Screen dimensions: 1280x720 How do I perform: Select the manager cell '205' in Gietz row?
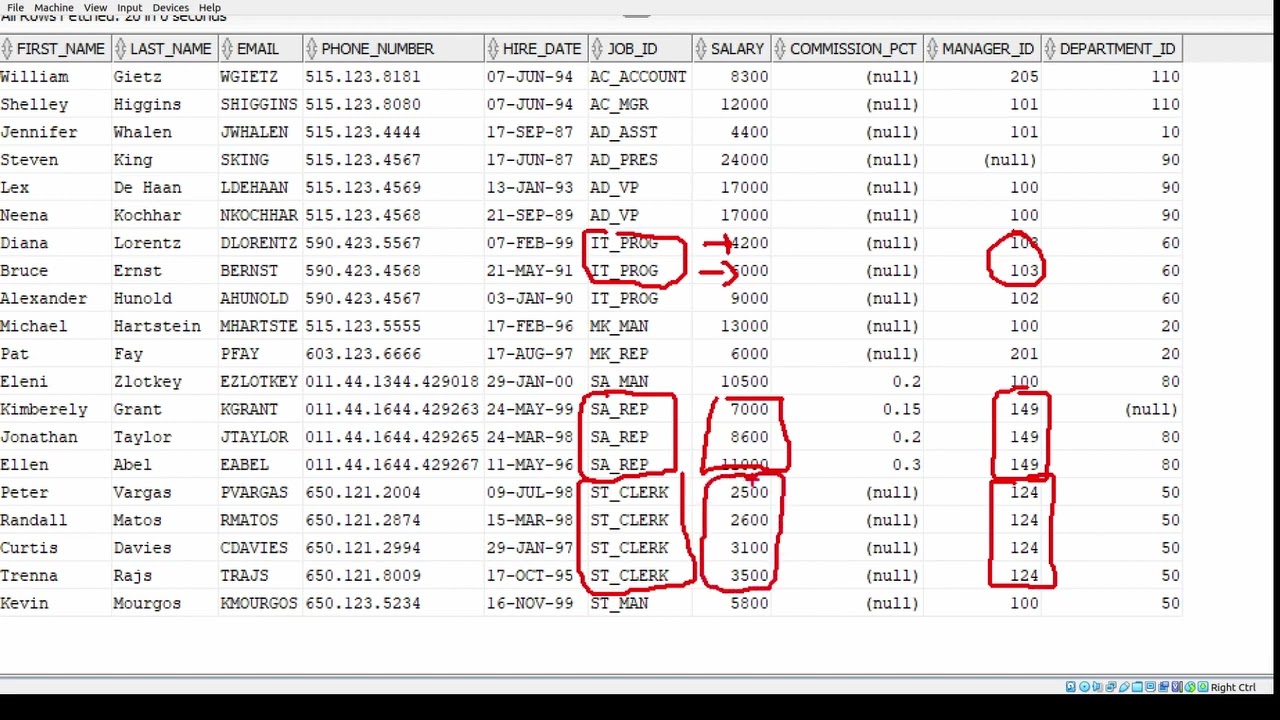tap(1024, 76)
